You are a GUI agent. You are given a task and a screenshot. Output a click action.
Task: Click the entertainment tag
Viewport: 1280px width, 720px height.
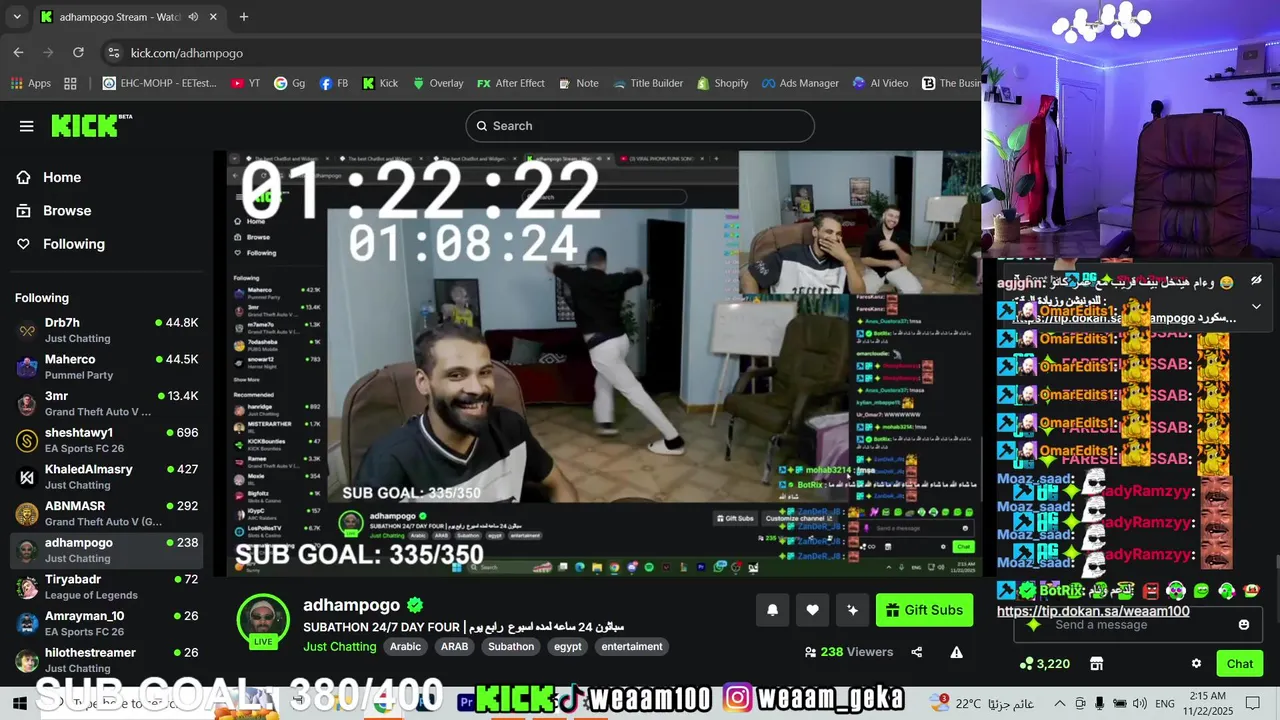tap(632, 647)
